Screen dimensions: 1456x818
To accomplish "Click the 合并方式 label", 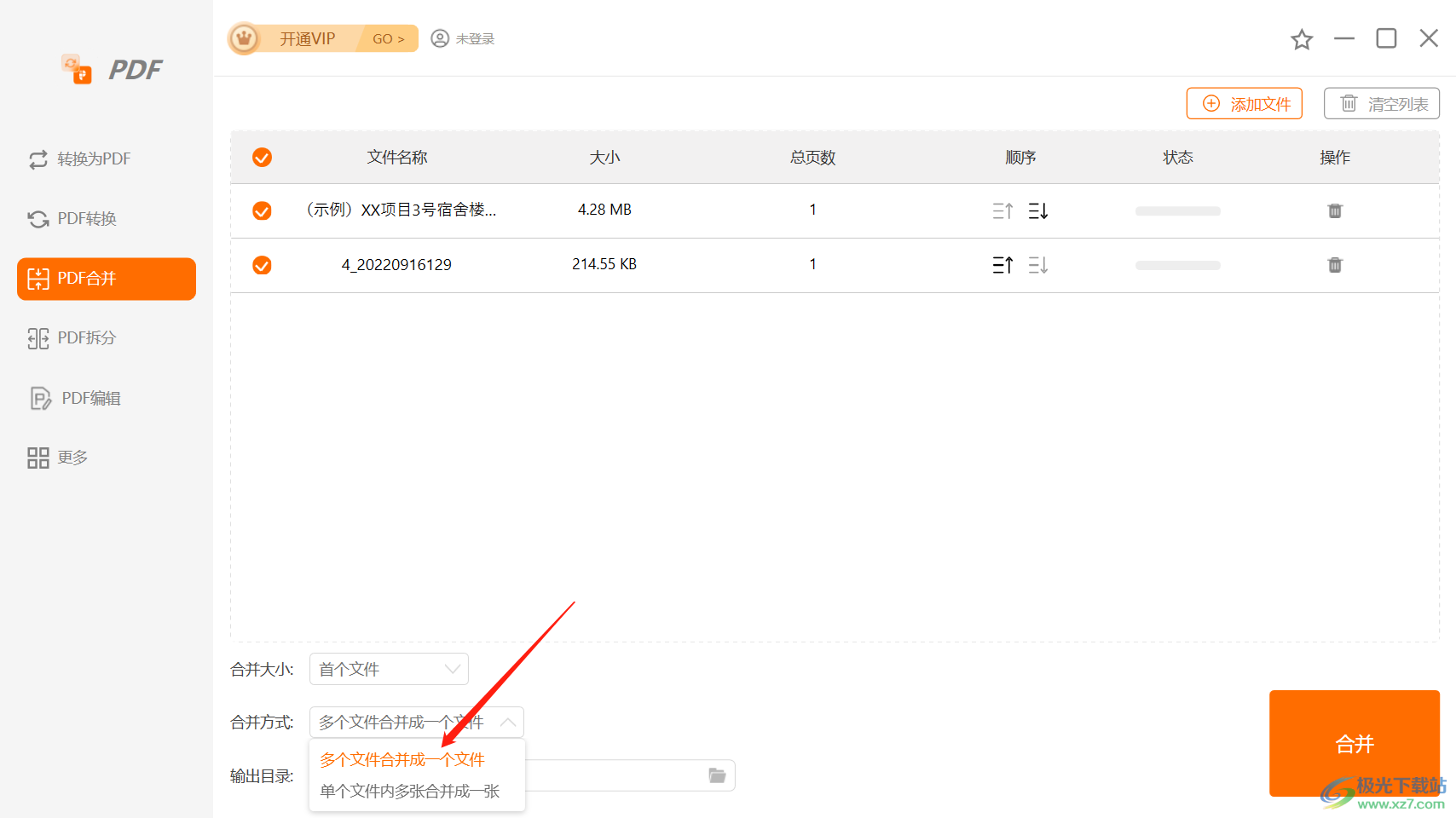I will pyautogui.click(x=262, y=723).
